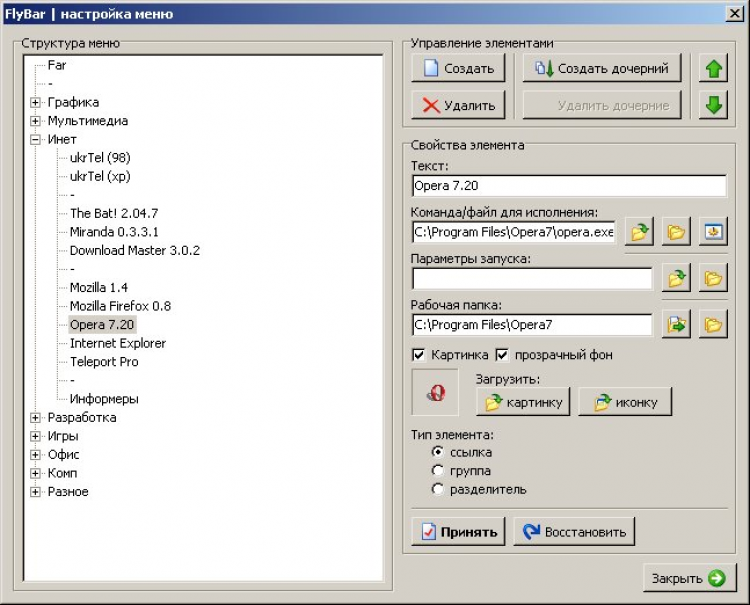Click first folder icon beside Параметры запуска
This screenshot has height=605, width=750.
tap(676, 278)
